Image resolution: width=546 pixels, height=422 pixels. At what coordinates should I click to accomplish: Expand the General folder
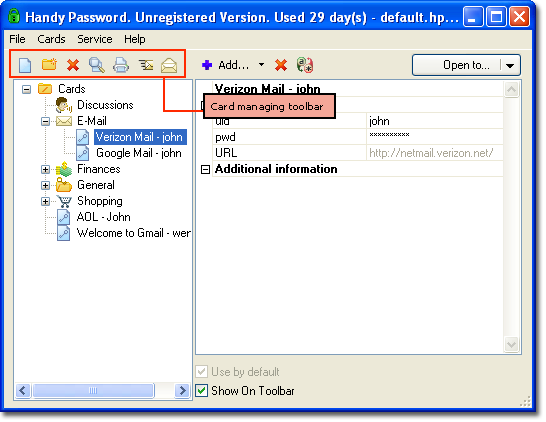pyautogui.click(x=45, y=185)
